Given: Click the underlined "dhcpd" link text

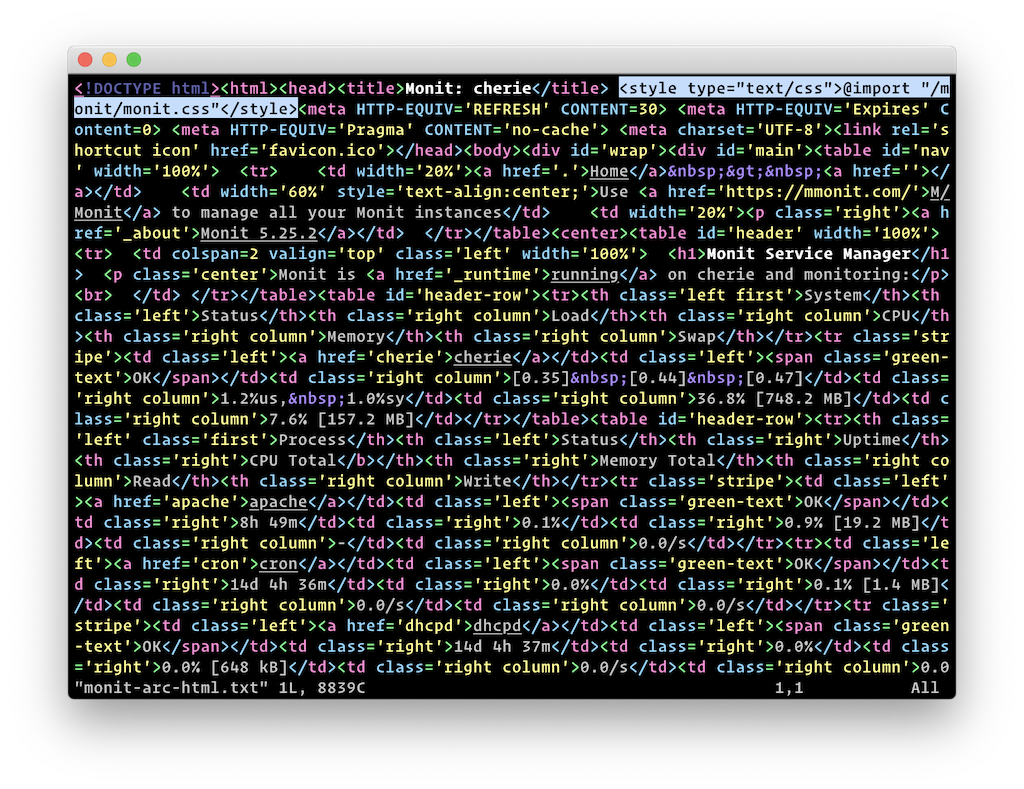Looking at the screenshot, I should coord(498,626).
